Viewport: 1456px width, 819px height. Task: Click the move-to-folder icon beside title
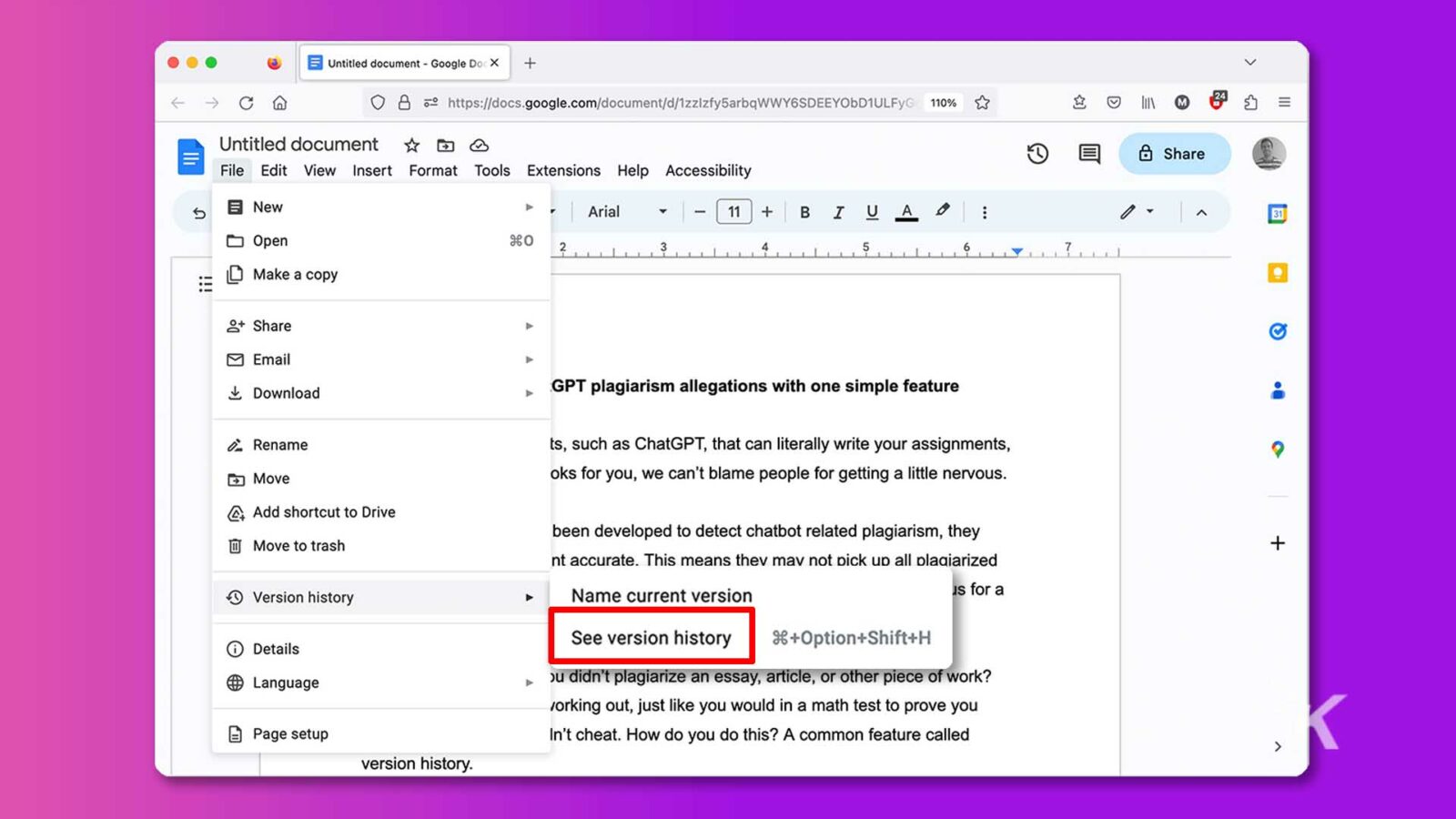[445, 145]
